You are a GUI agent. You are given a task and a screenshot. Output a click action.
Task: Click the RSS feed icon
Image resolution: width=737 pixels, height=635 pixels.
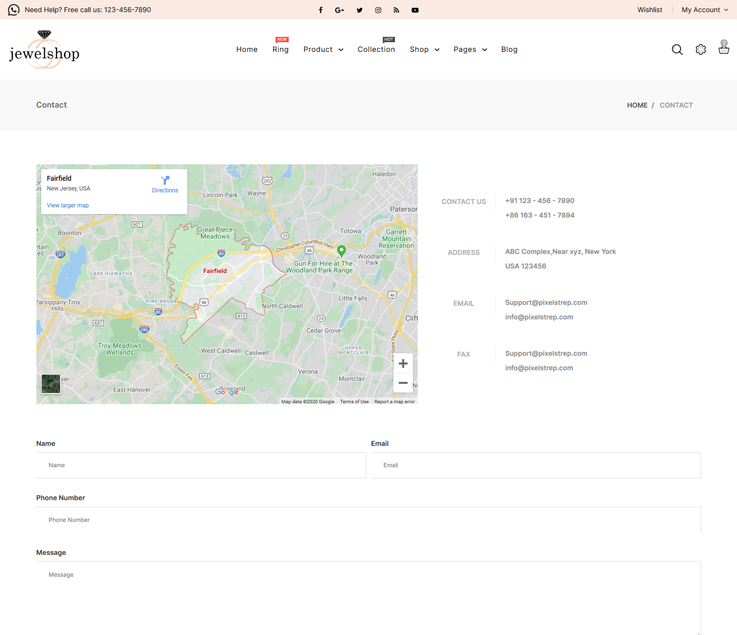click(396, 10)
